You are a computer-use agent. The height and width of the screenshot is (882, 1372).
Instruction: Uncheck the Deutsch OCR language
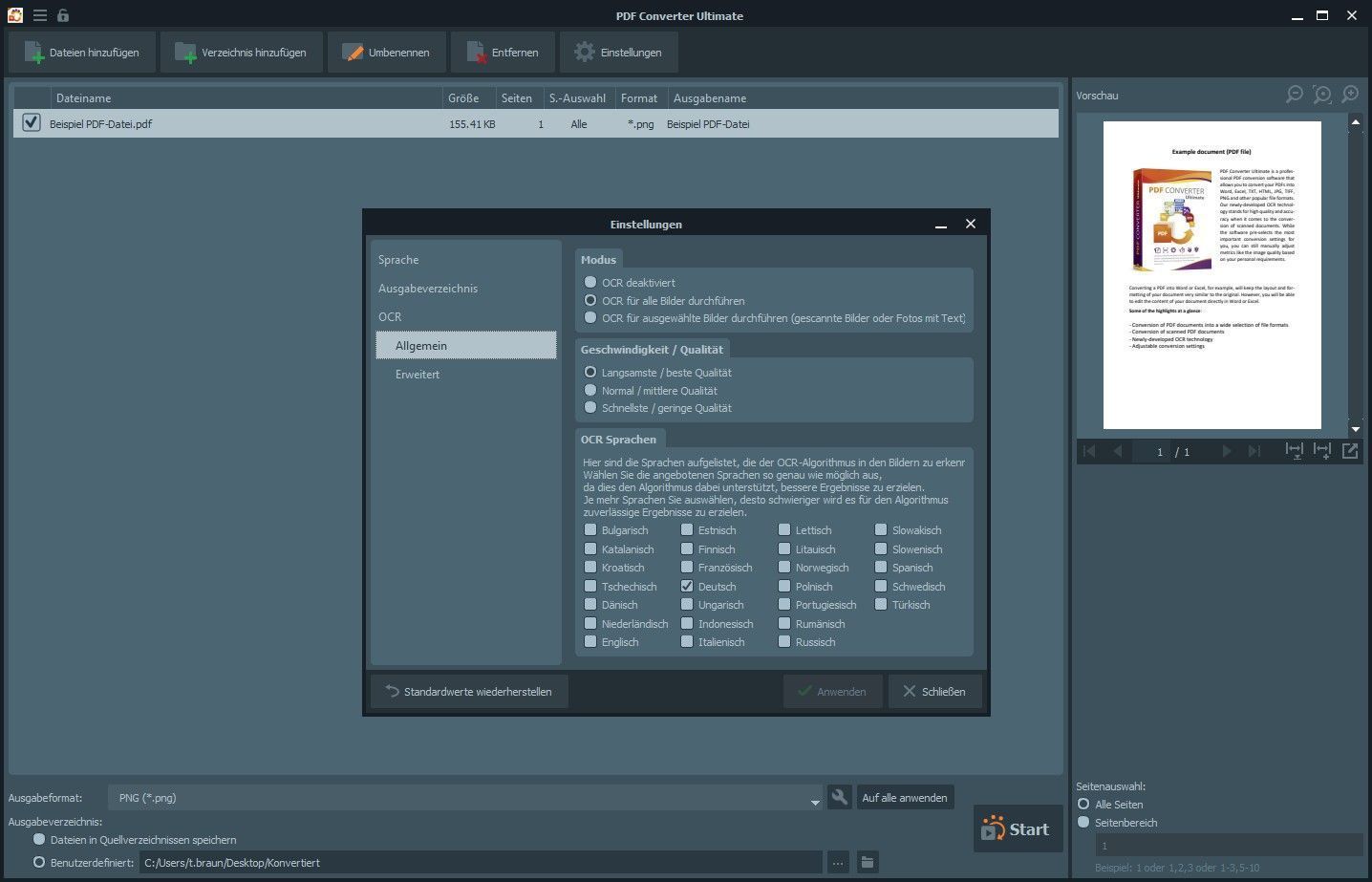(687, 586)
